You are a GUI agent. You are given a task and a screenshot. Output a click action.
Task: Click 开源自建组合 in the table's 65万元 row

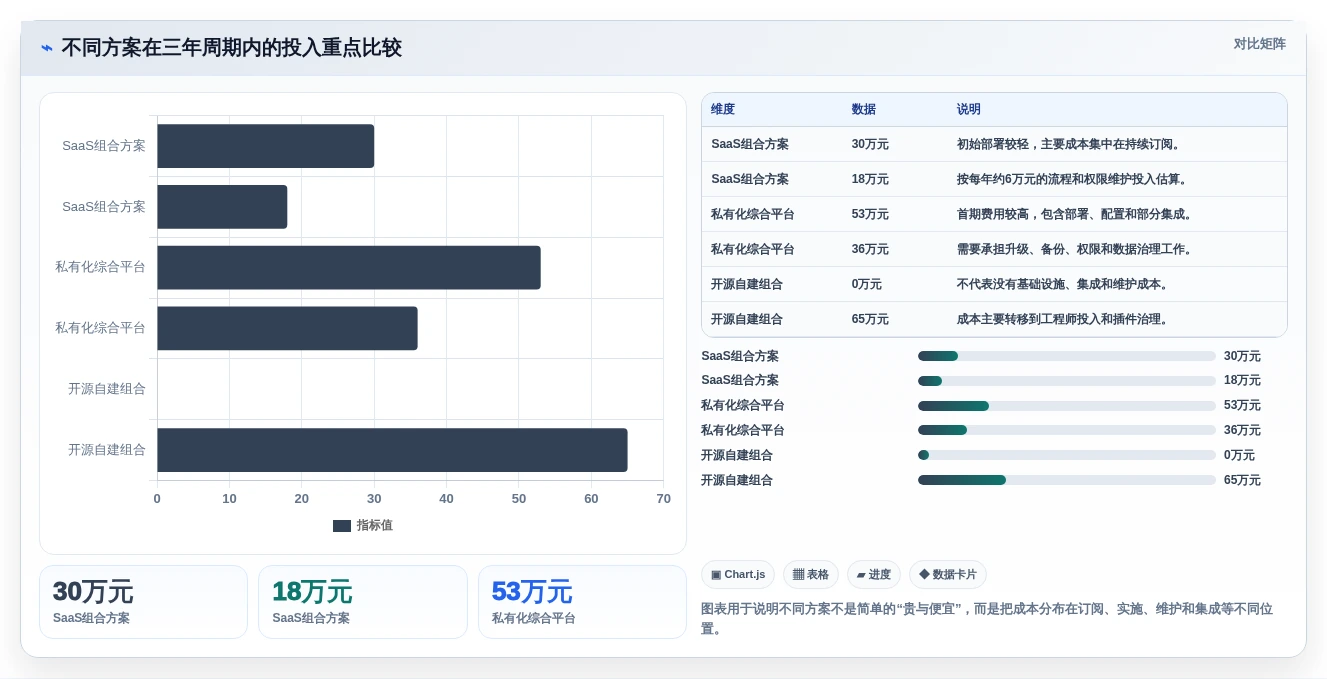point(747,319)
